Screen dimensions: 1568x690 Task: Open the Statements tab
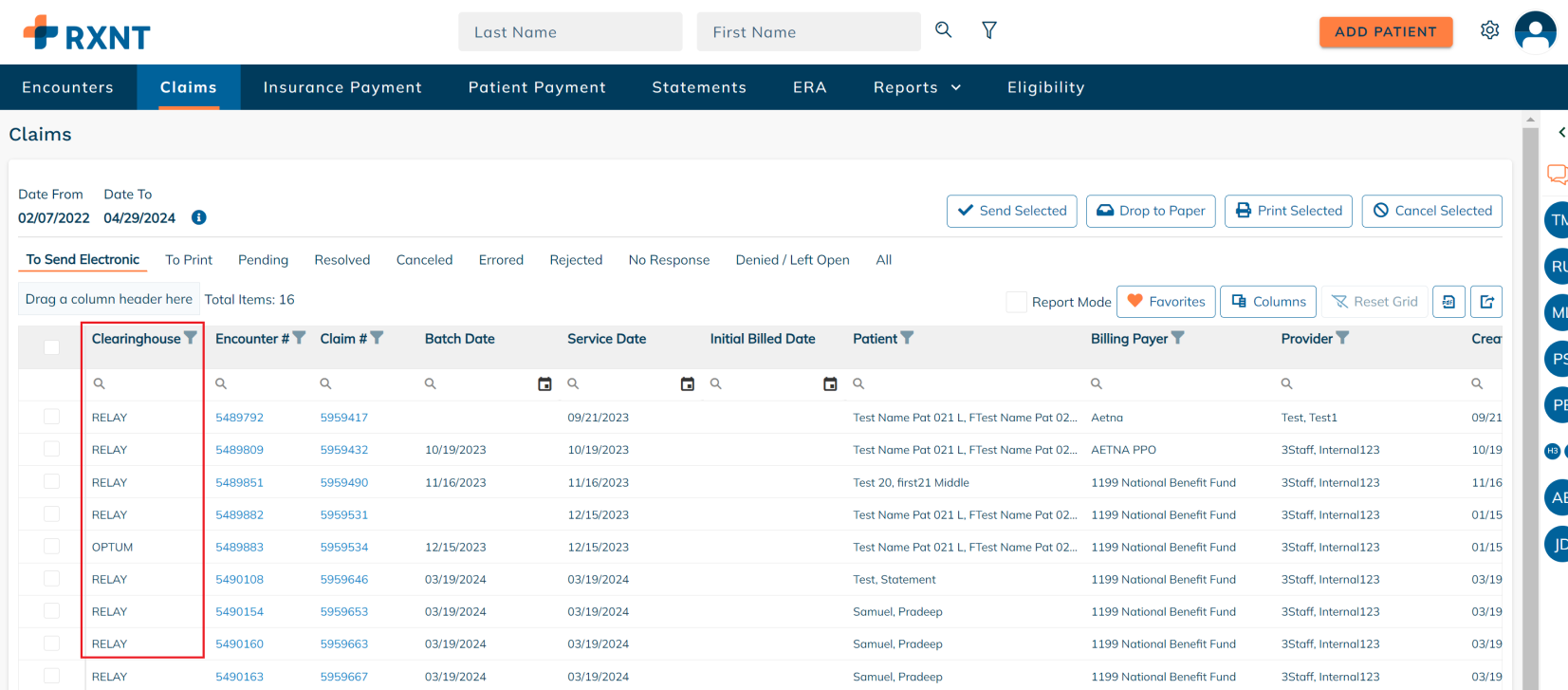pyautogui.click(x=699, y=87)
